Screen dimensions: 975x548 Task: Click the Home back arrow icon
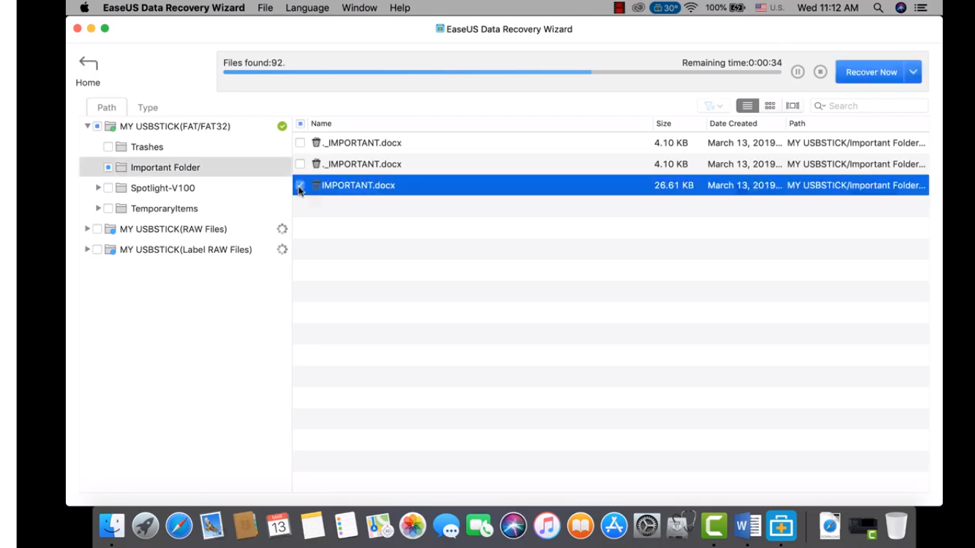88,63
